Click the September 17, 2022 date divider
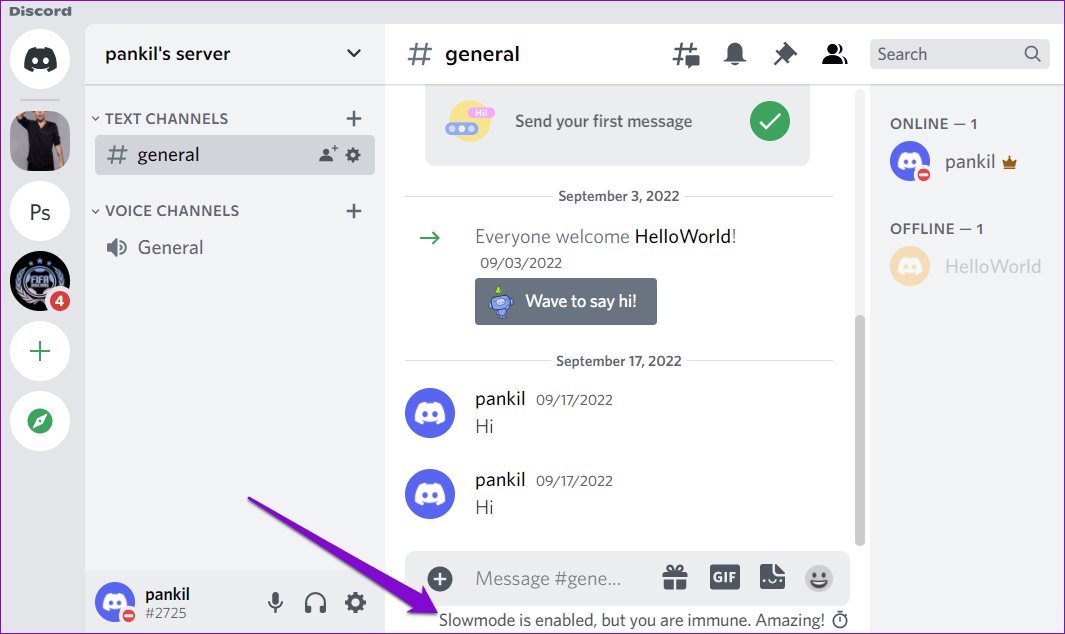Image resolution: width=1065 pixels, height=634 pixels. click(619, 361)
